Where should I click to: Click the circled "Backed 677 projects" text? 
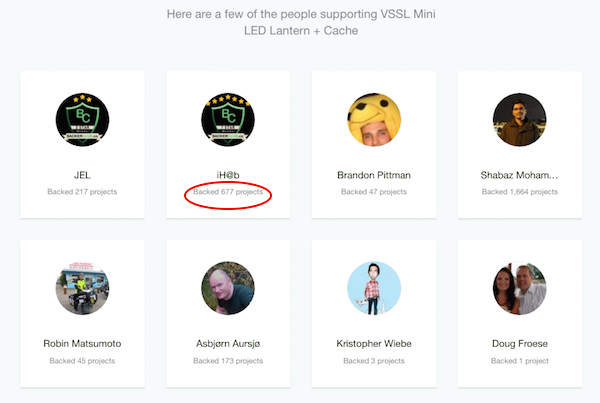(x=228, y=191)
